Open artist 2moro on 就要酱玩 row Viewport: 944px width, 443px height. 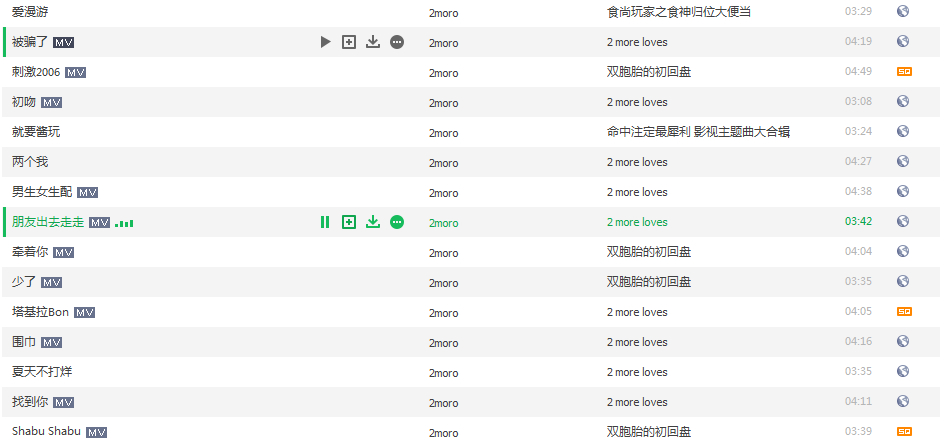[444, 133]
